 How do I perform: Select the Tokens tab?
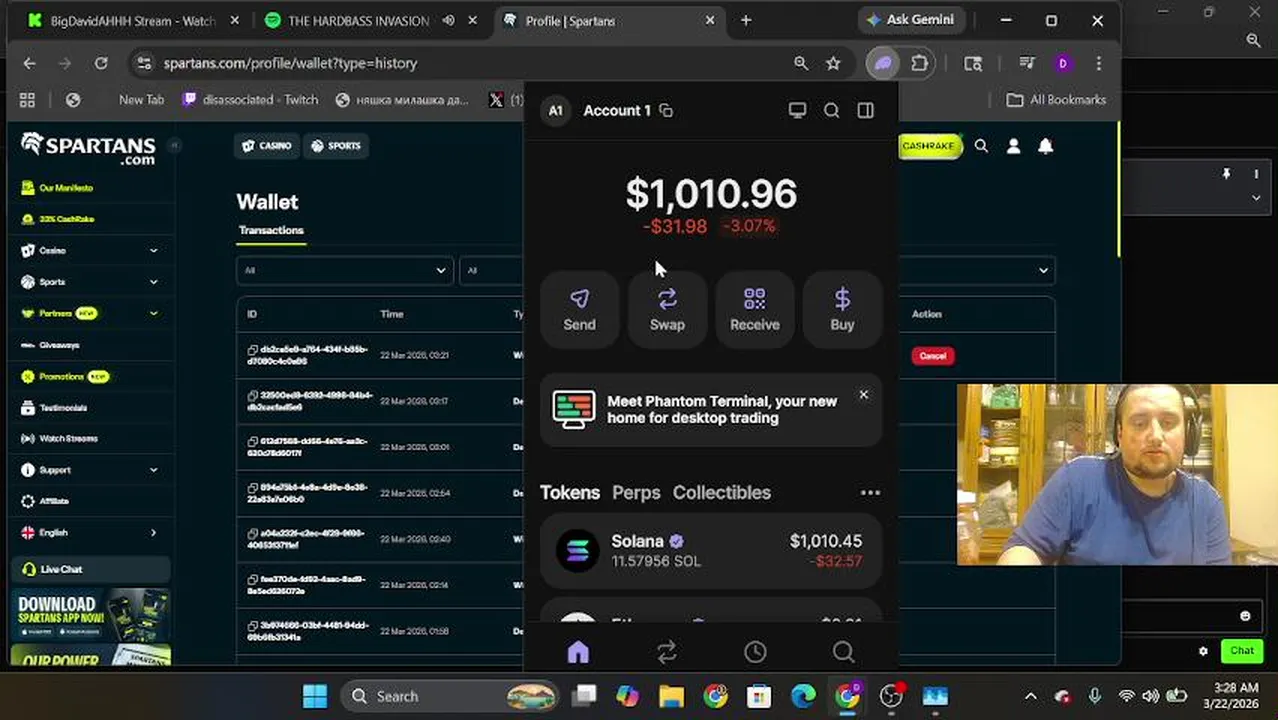570,493
